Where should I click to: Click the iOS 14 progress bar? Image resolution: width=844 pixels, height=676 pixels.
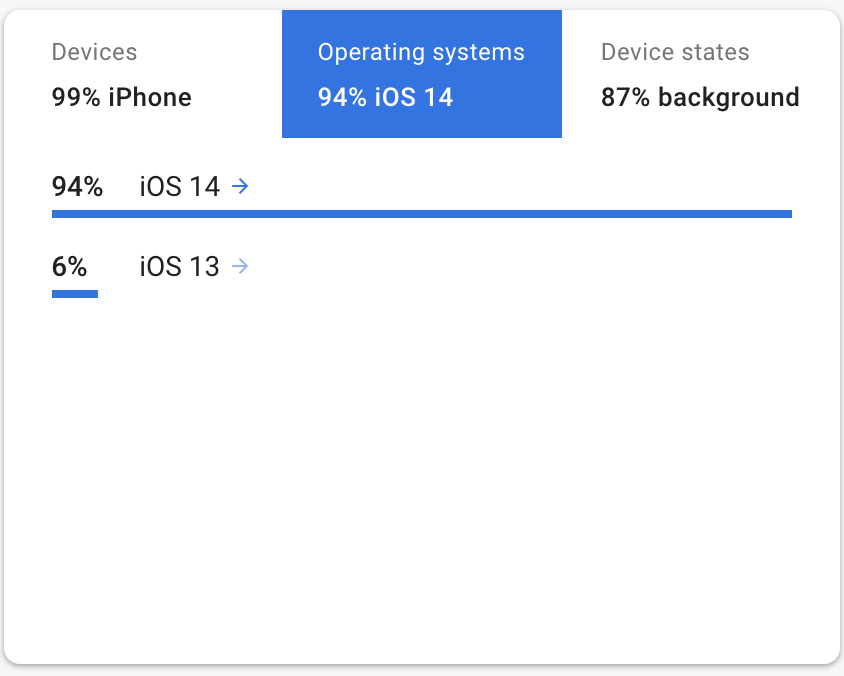(420, 213)
